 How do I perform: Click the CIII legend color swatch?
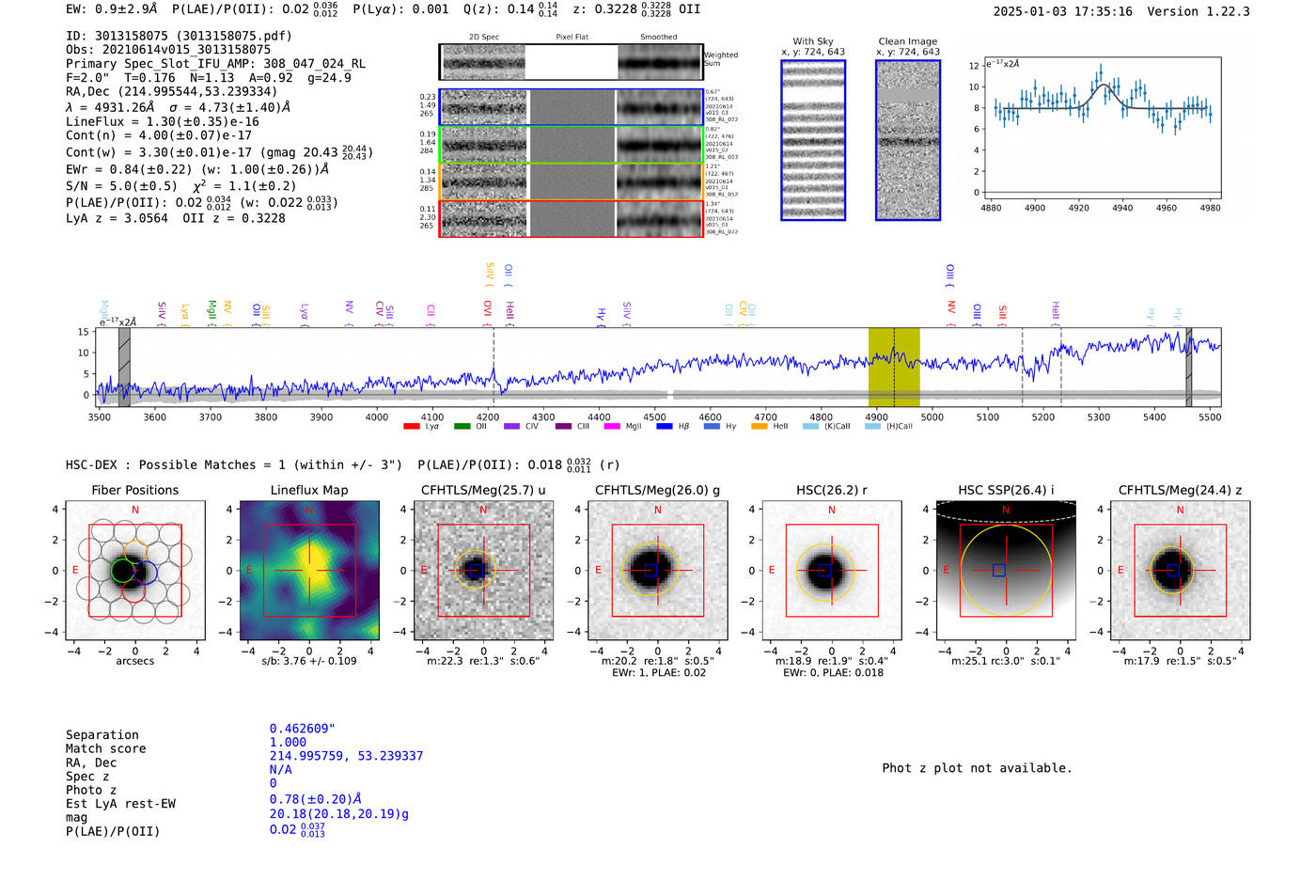(x=563, y=427)
